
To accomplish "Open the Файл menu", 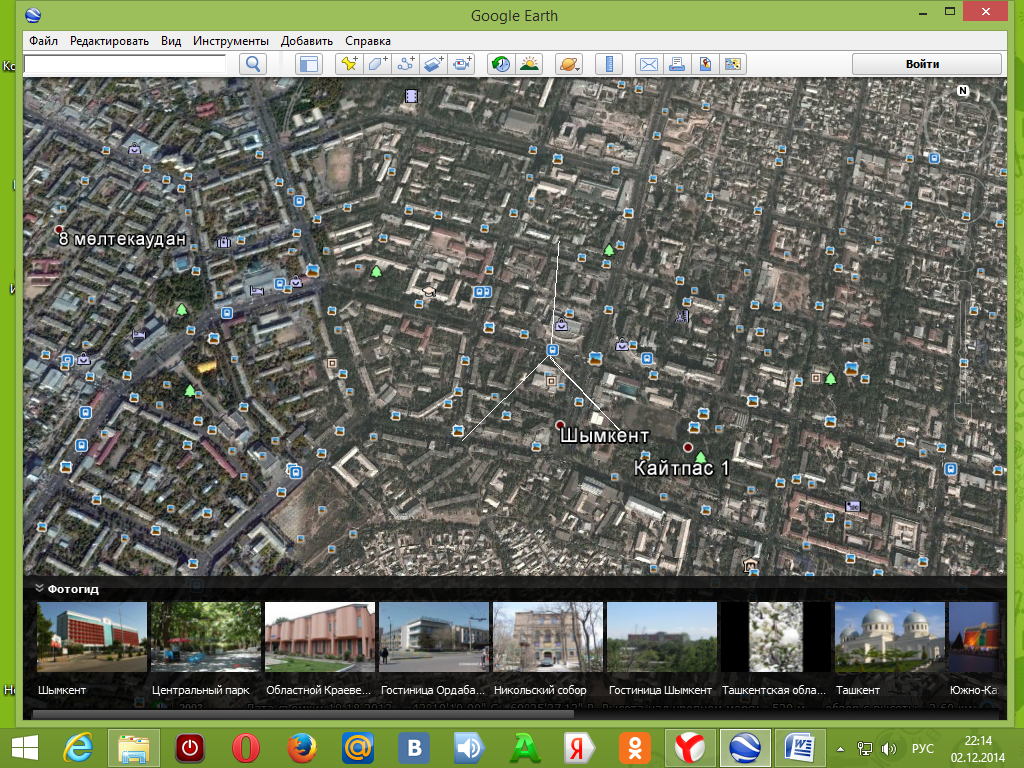I will (x=43, y=40).
